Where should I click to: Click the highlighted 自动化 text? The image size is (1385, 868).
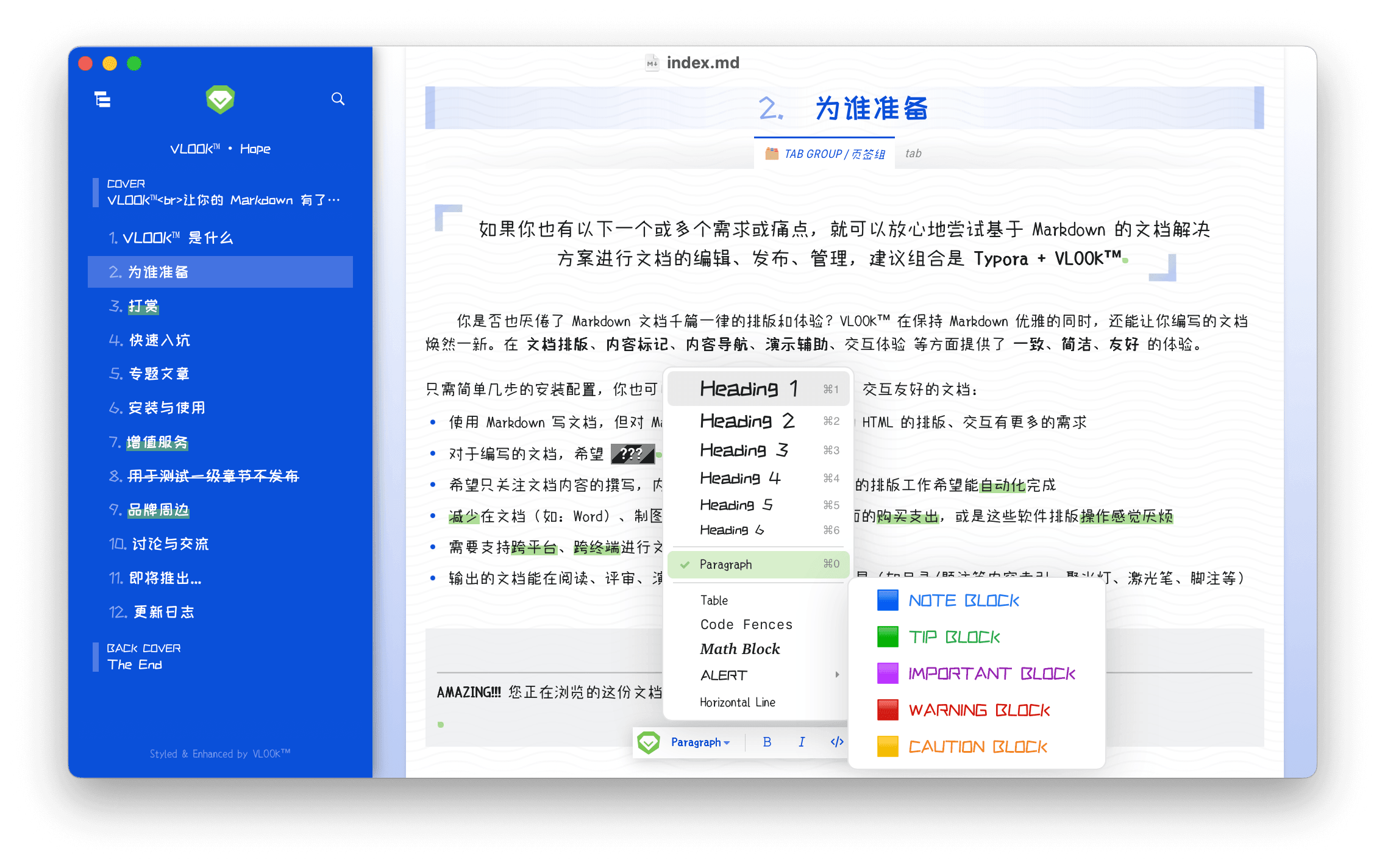click(x=1003, y=485)
